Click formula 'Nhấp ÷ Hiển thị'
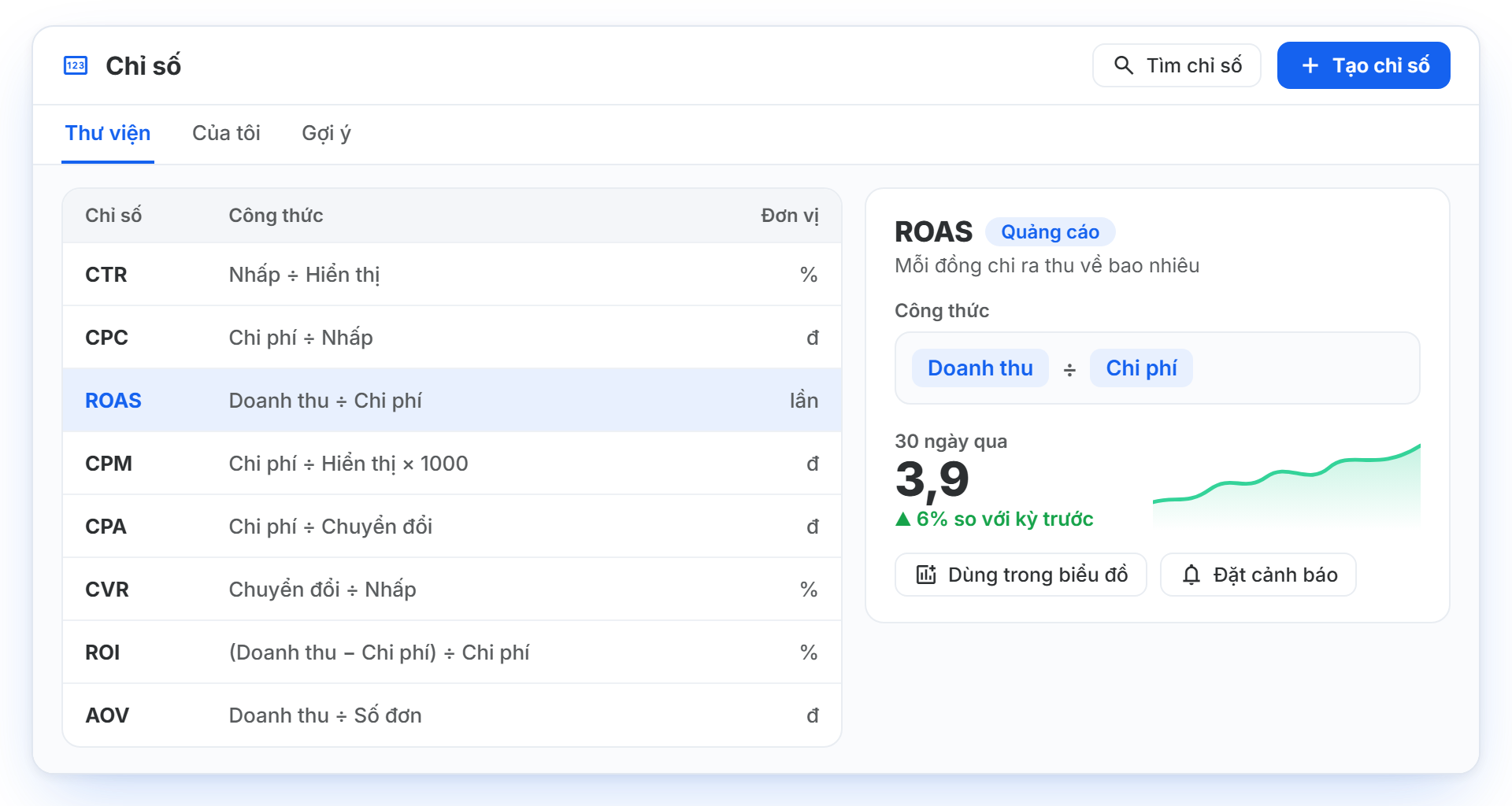The image size is (1512, 806). (x=304, y=275)
